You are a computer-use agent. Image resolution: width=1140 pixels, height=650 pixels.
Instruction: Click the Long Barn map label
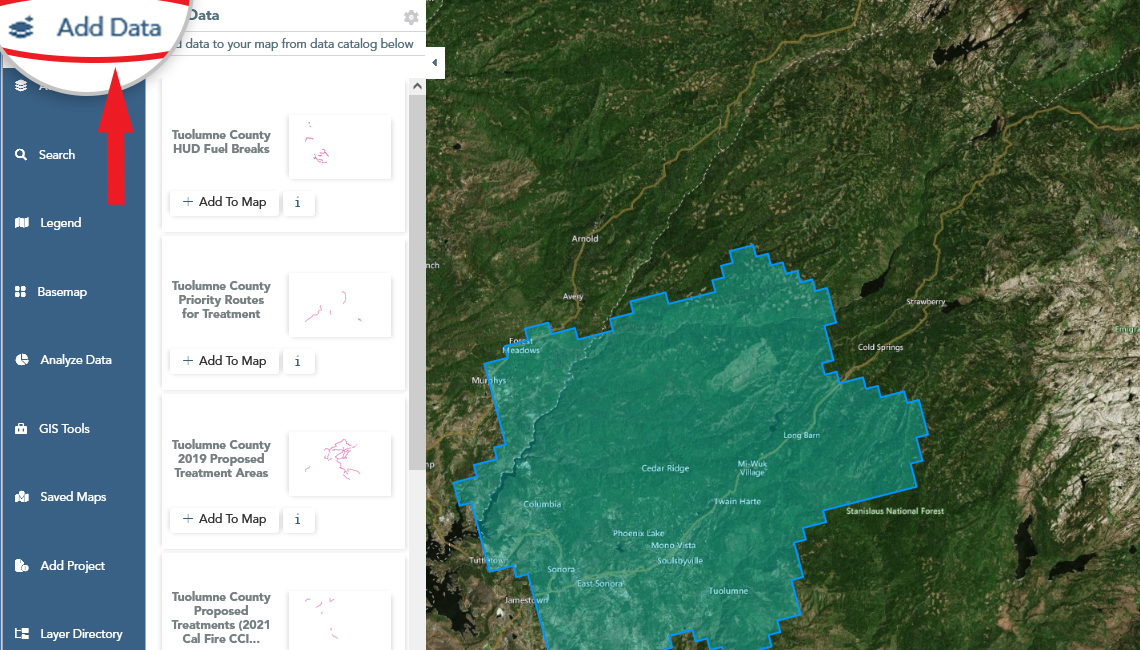pyautogui.click(x=801, y=436)
